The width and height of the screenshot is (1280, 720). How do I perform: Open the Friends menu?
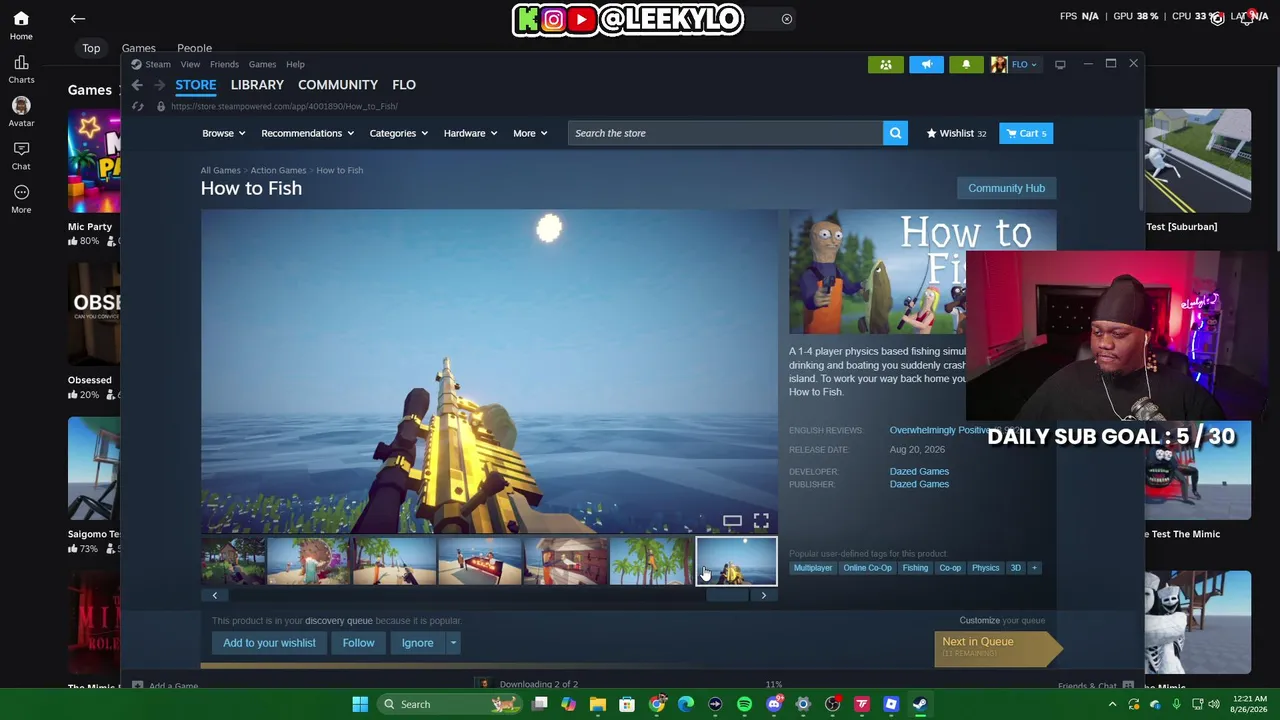pyautogui.click(x=224, y=65)
